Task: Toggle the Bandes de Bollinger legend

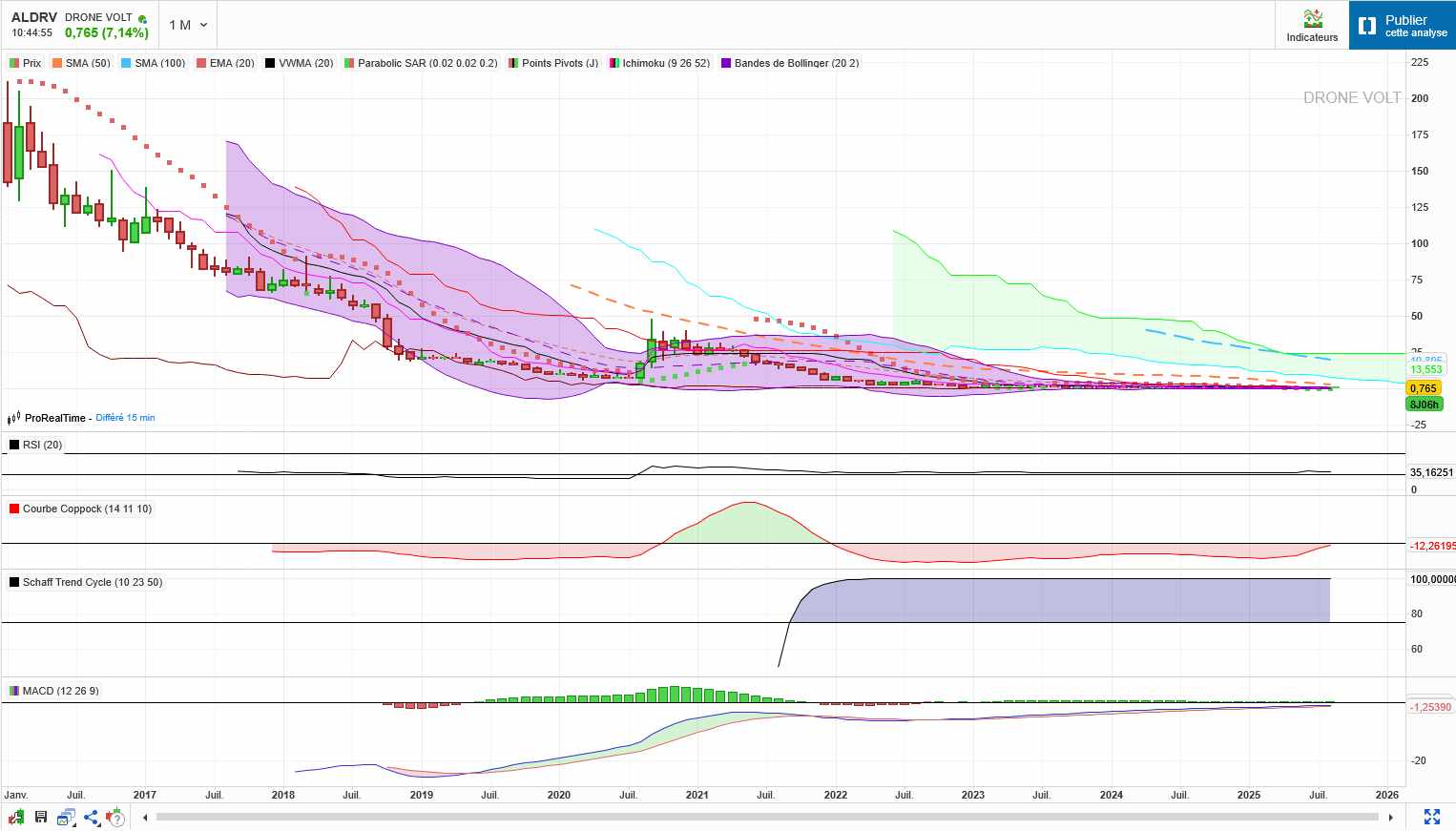Action: point(791,63)
